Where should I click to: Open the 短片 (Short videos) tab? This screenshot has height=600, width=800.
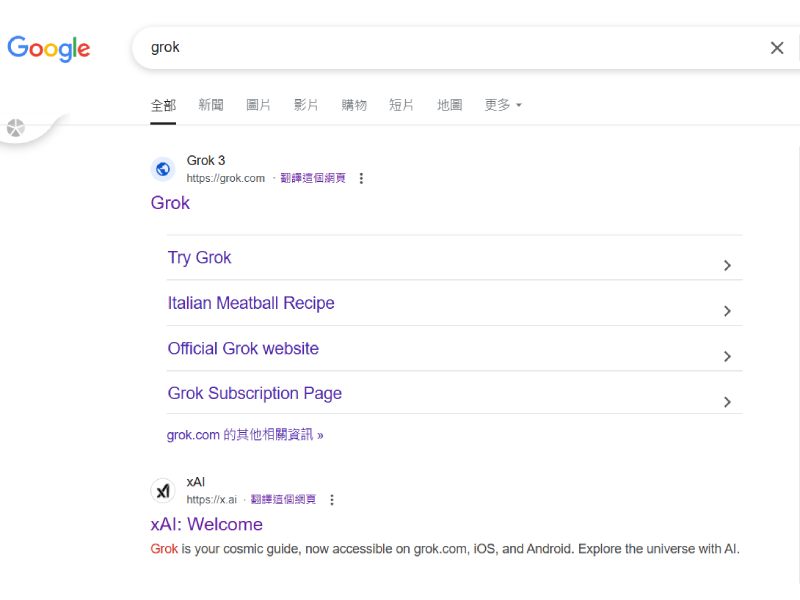pos(402,105)
